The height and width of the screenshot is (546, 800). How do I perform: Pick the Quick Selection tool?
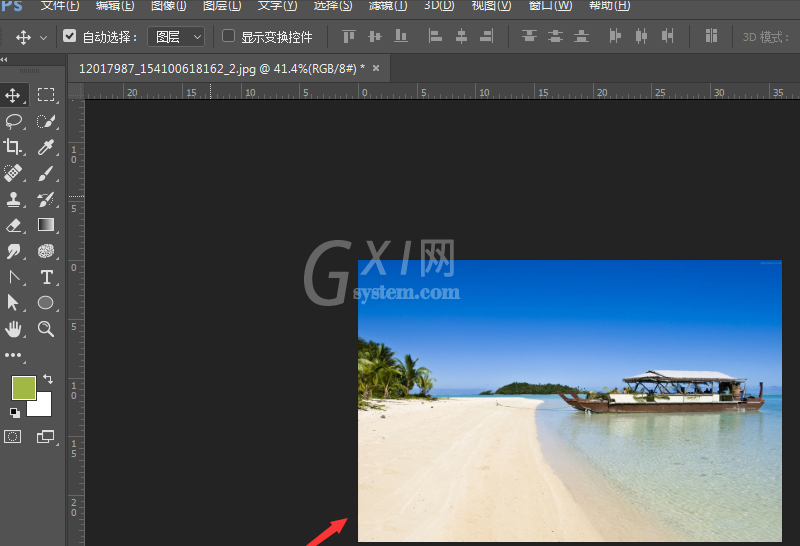tap(46, 121)
